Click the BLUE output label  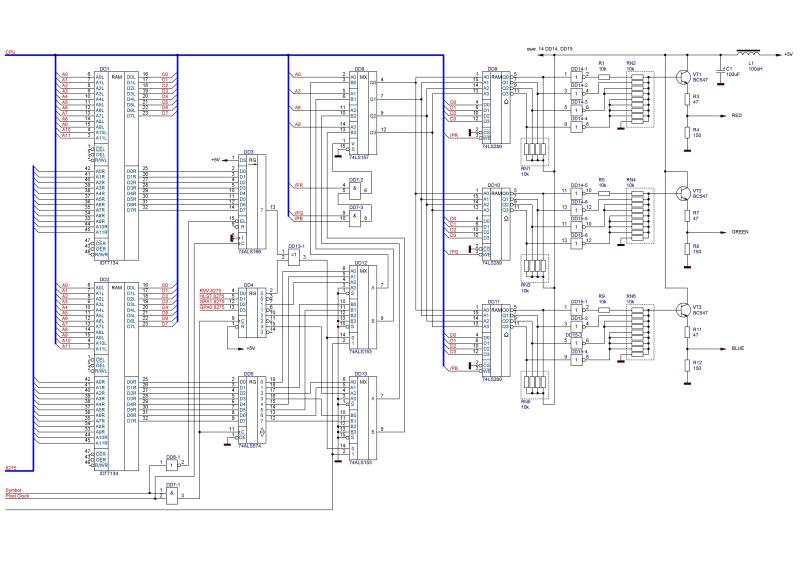(x=737, y=348)
